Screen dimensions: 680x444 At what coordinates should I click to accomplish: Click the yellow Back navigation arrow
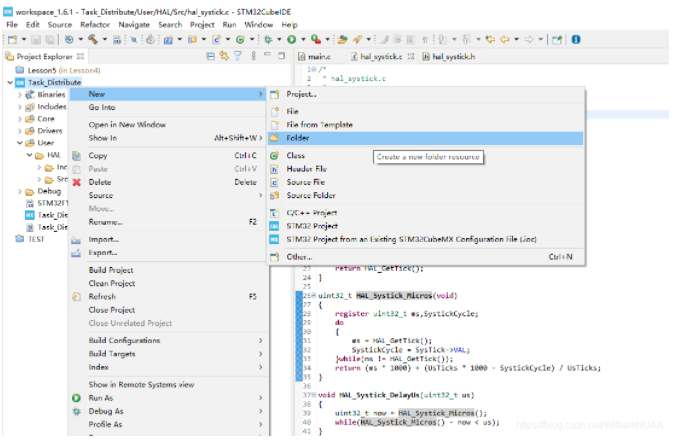click(505, 39)
